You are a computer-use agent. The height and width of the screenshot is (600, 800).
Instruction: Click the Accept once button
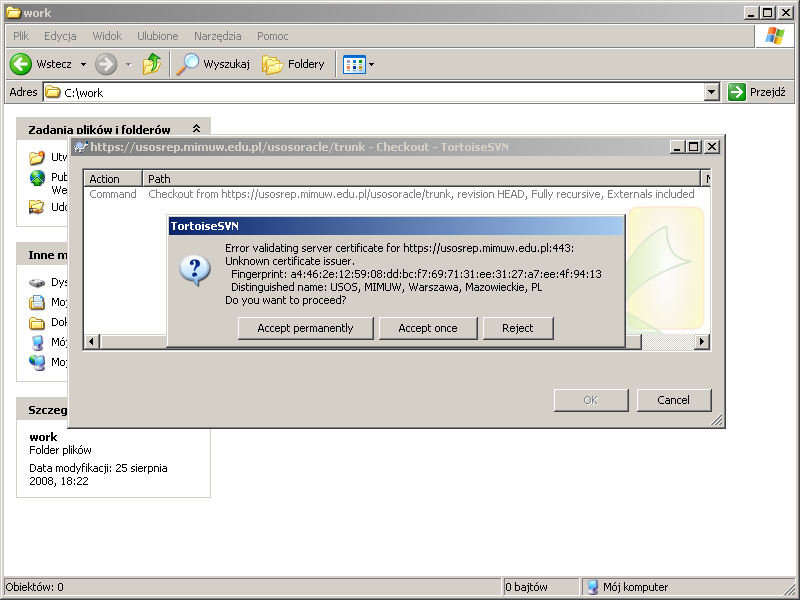428,328
